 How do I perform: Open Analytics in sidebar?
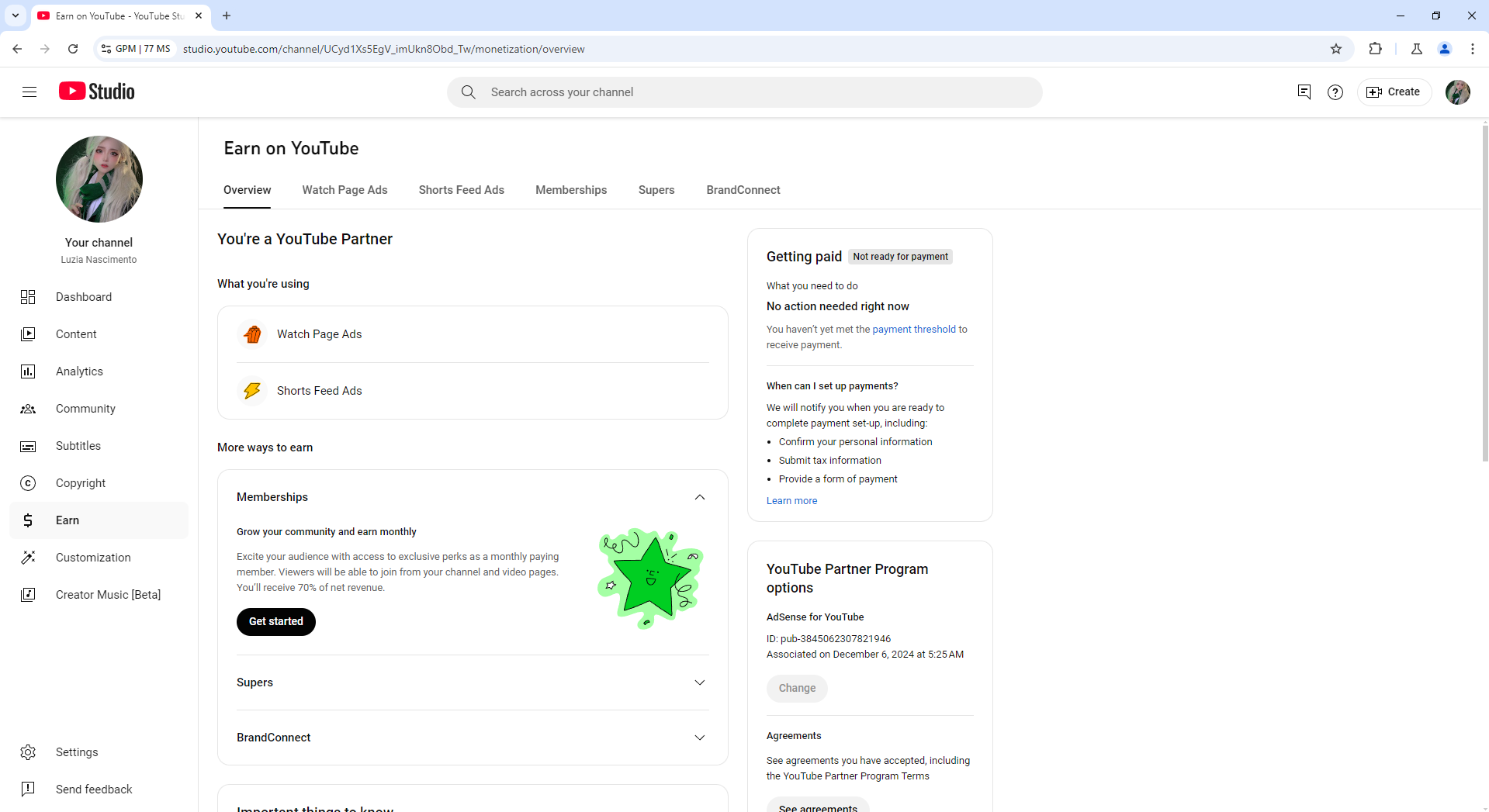(x=99, y=371)
